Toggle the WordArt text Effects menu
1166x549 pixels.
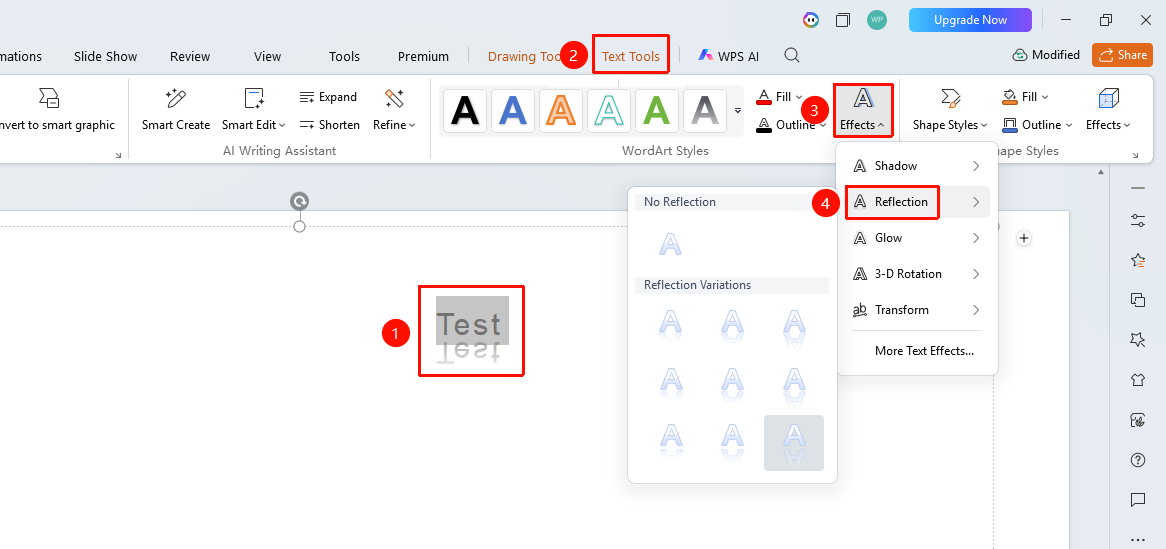[x=863, y=110]
